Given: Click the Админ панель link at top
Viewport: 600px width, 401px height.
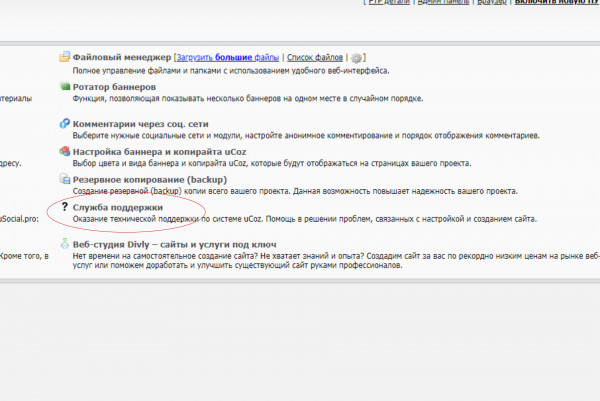Looking at the screenshot, I should 443,2.
